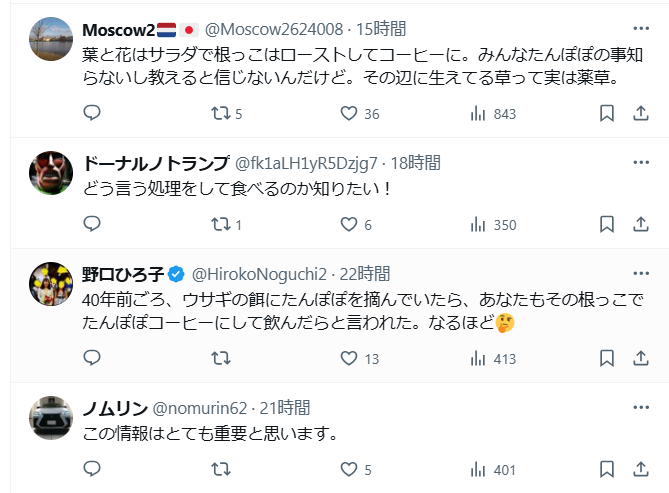669x493 pixels.
Task: Open more options on Moscow2's tweet
Action: click(x=641, y=26)
